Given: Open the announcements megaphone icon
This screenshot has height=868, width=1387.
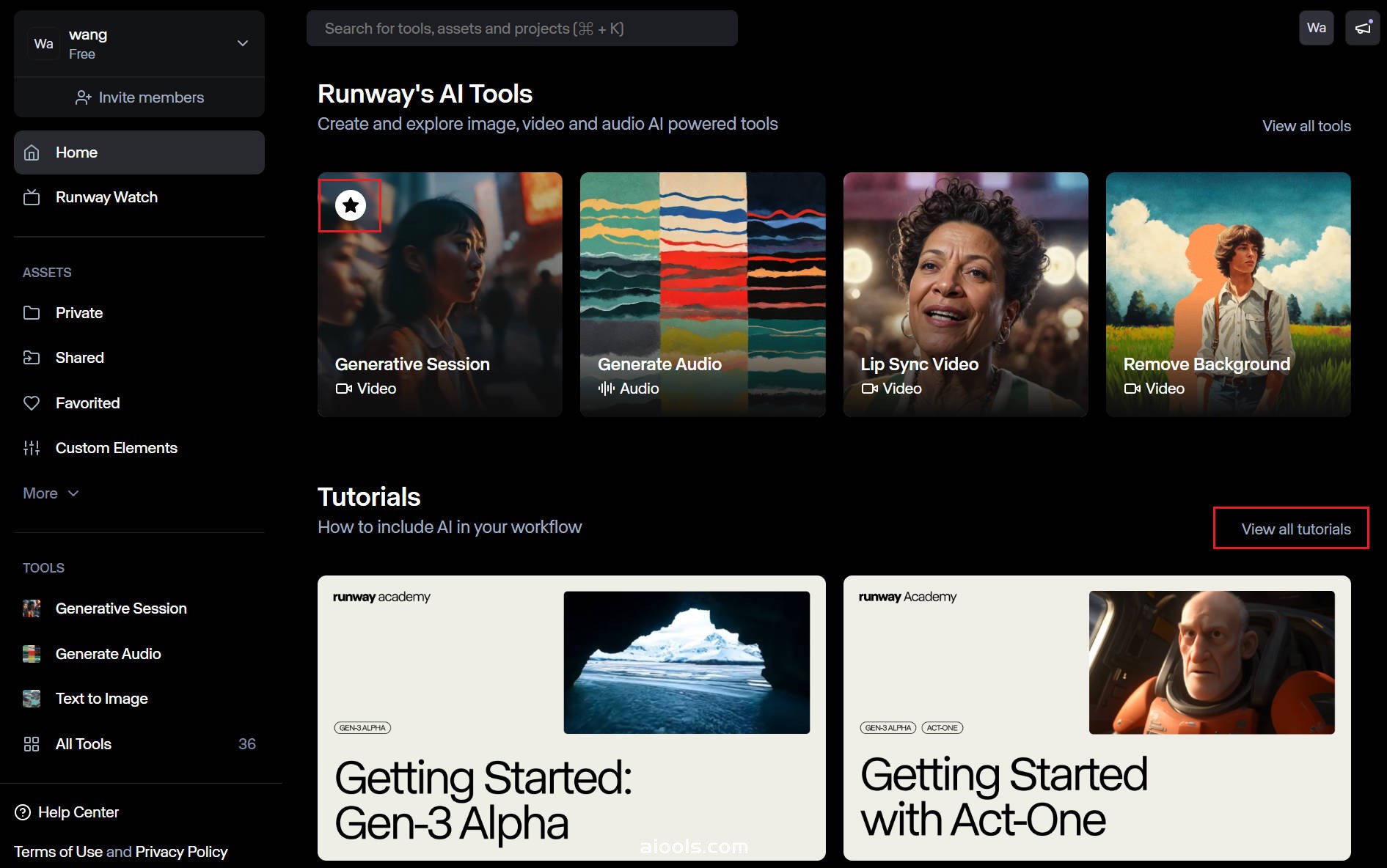Looking at the screenshot, I should click(1363, 28).
